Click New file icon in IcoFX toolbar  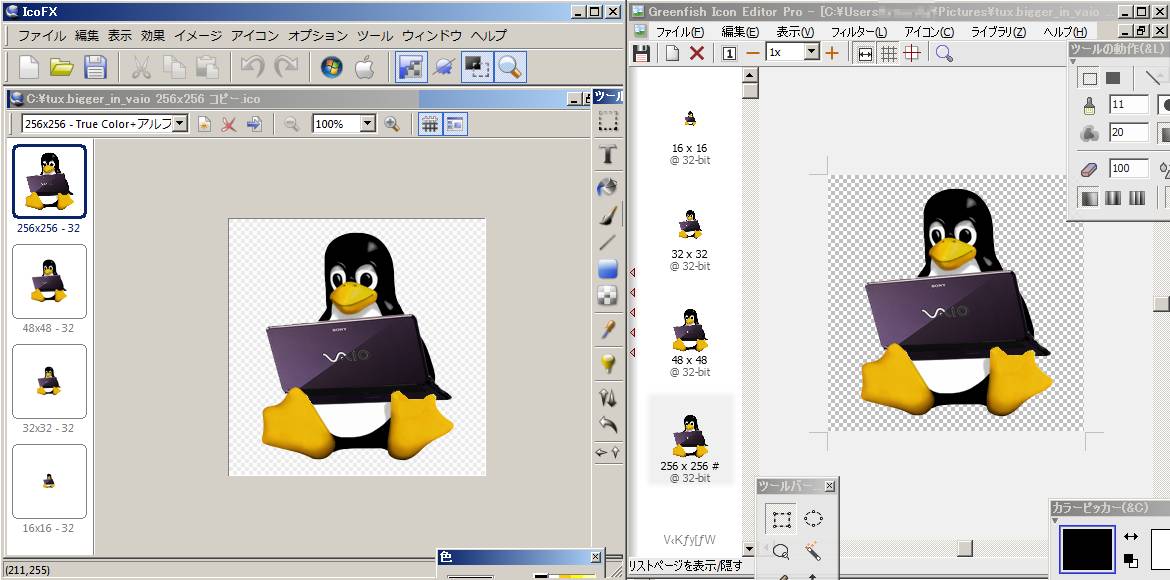click(x=28, y=67)
